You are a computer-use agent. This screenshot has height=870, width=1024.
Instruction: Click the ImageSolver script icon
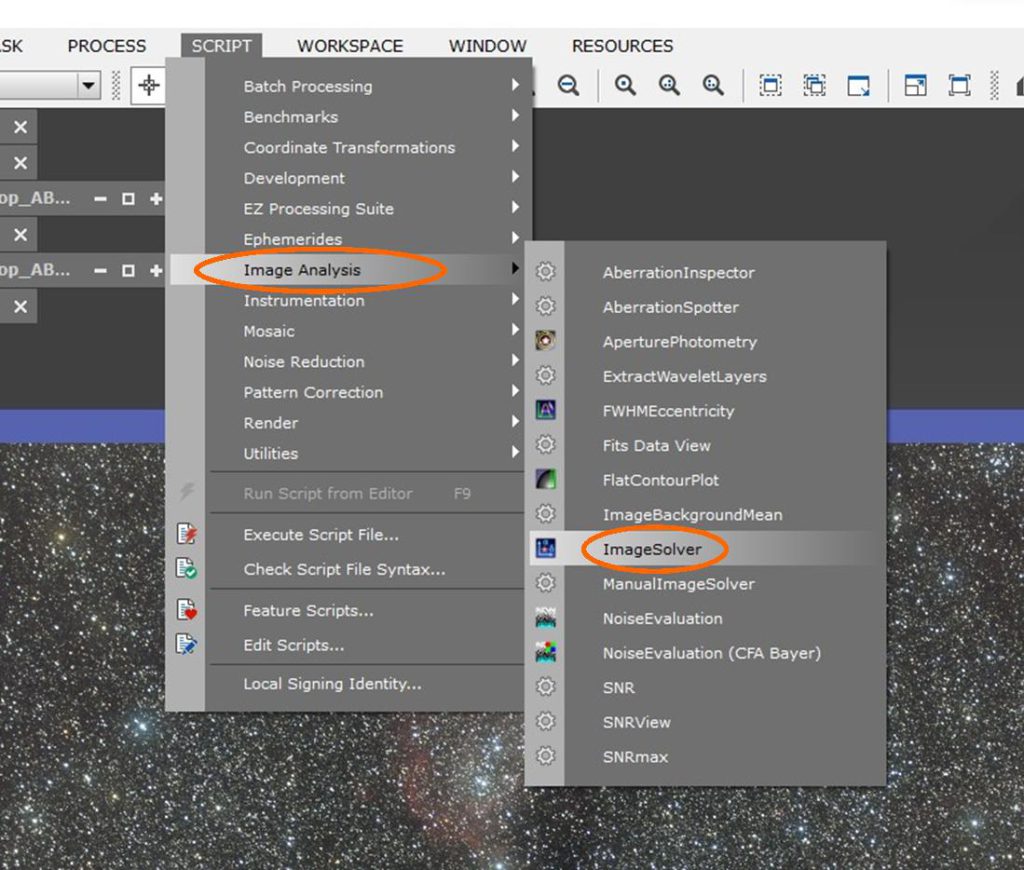pyautogui.click(x=545, y=548)
